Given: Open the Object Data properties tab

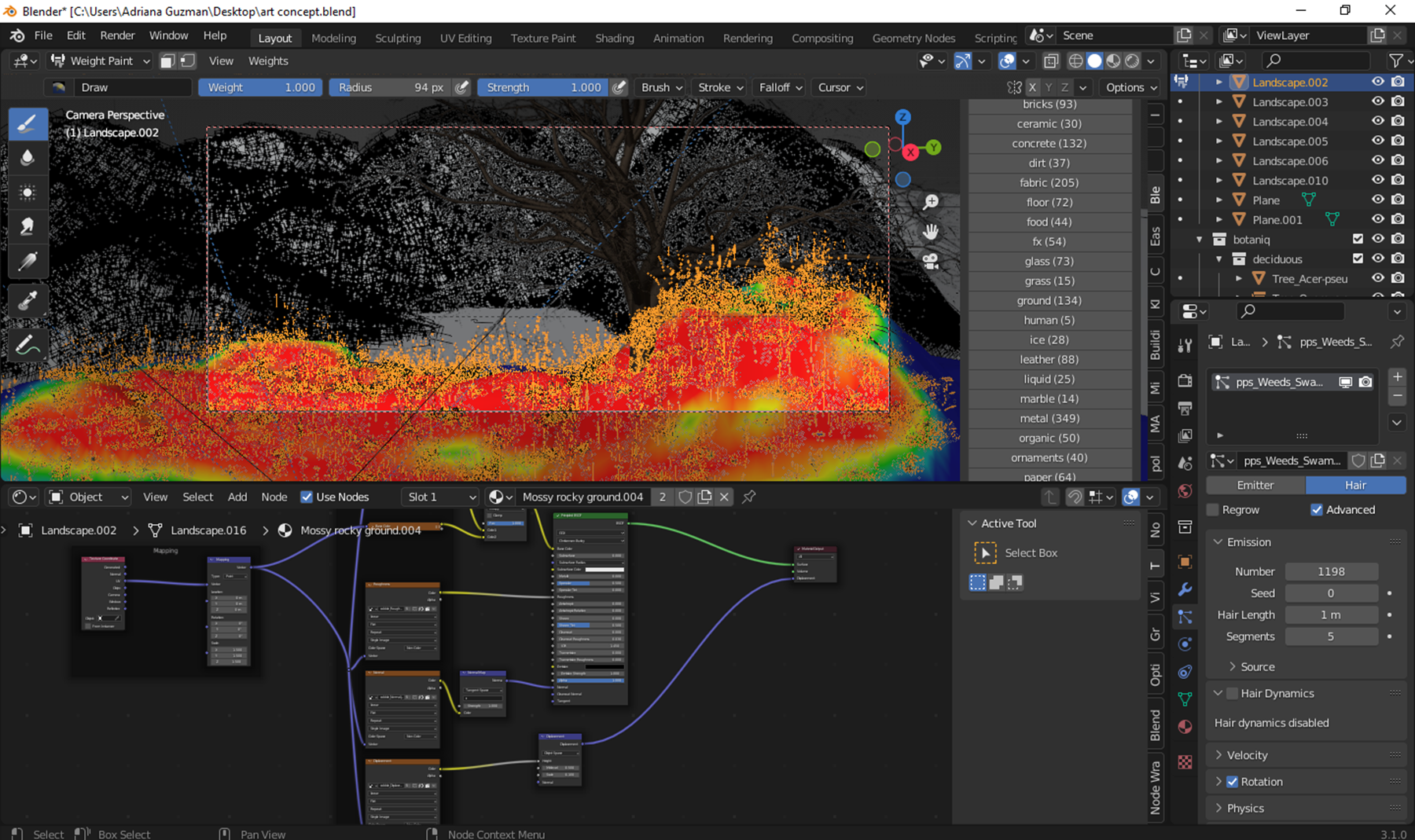Looking at the screenshot, I should pyautogui.click(x=1185, y=699).
